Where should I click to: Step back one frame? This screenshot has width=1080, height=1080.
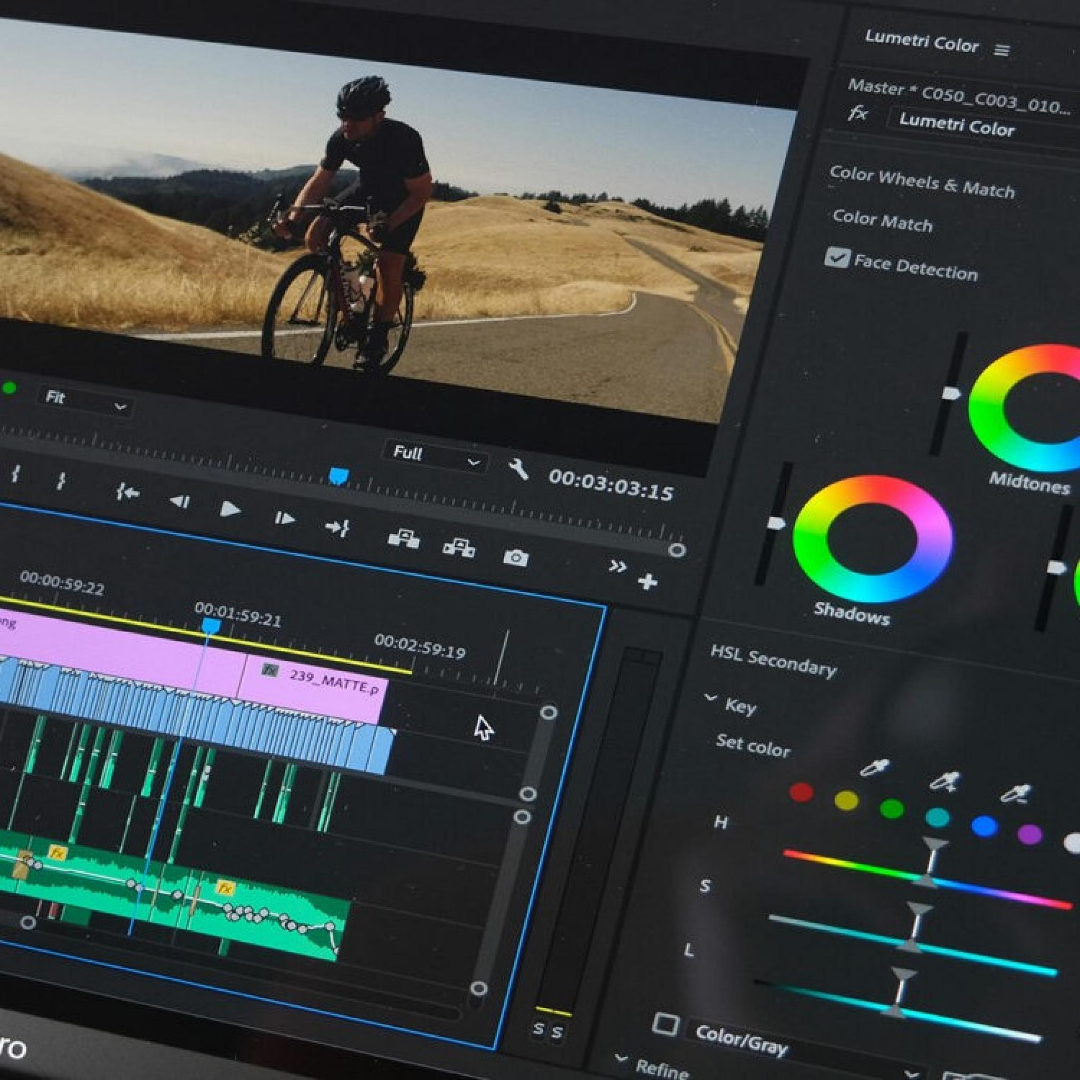(x=180, y=501)
